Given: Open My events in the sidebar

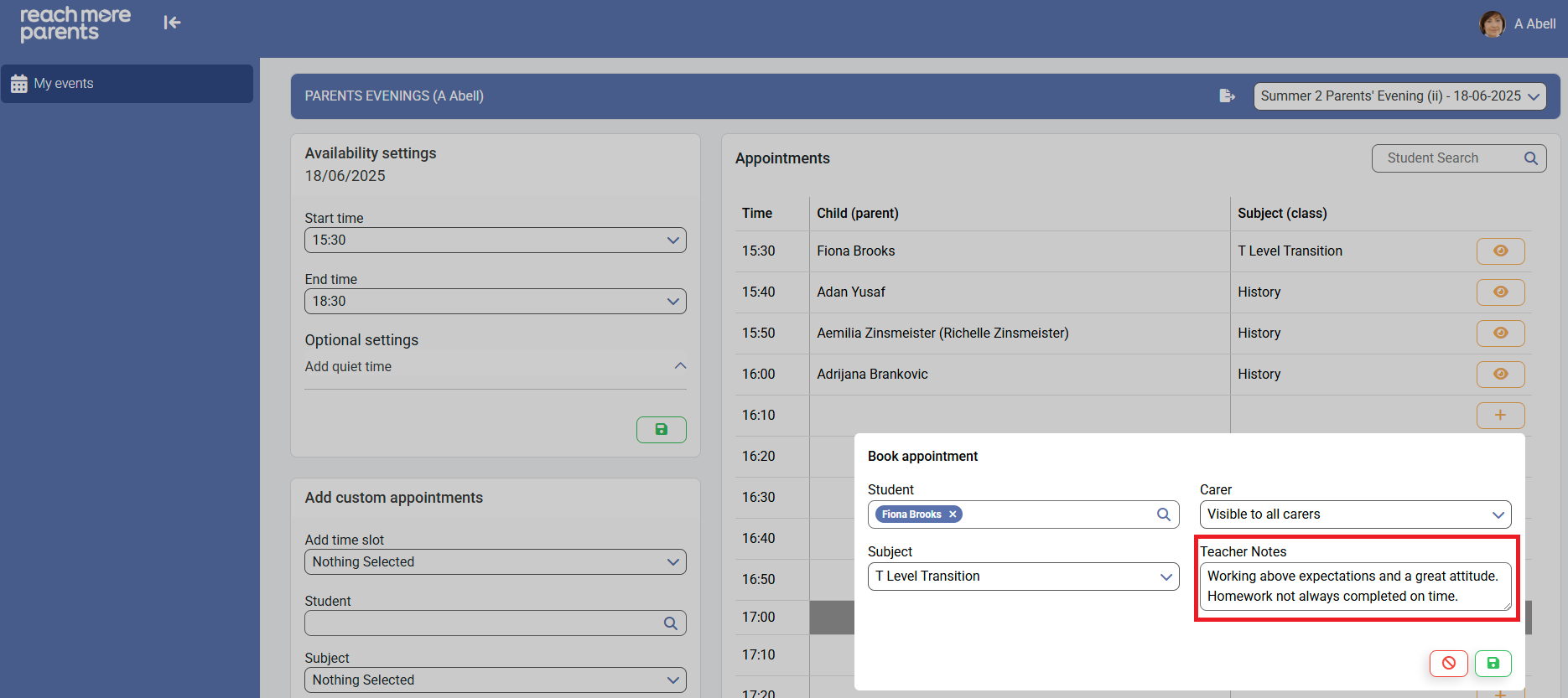Looking at the screenshot, I should click(127, 84).
